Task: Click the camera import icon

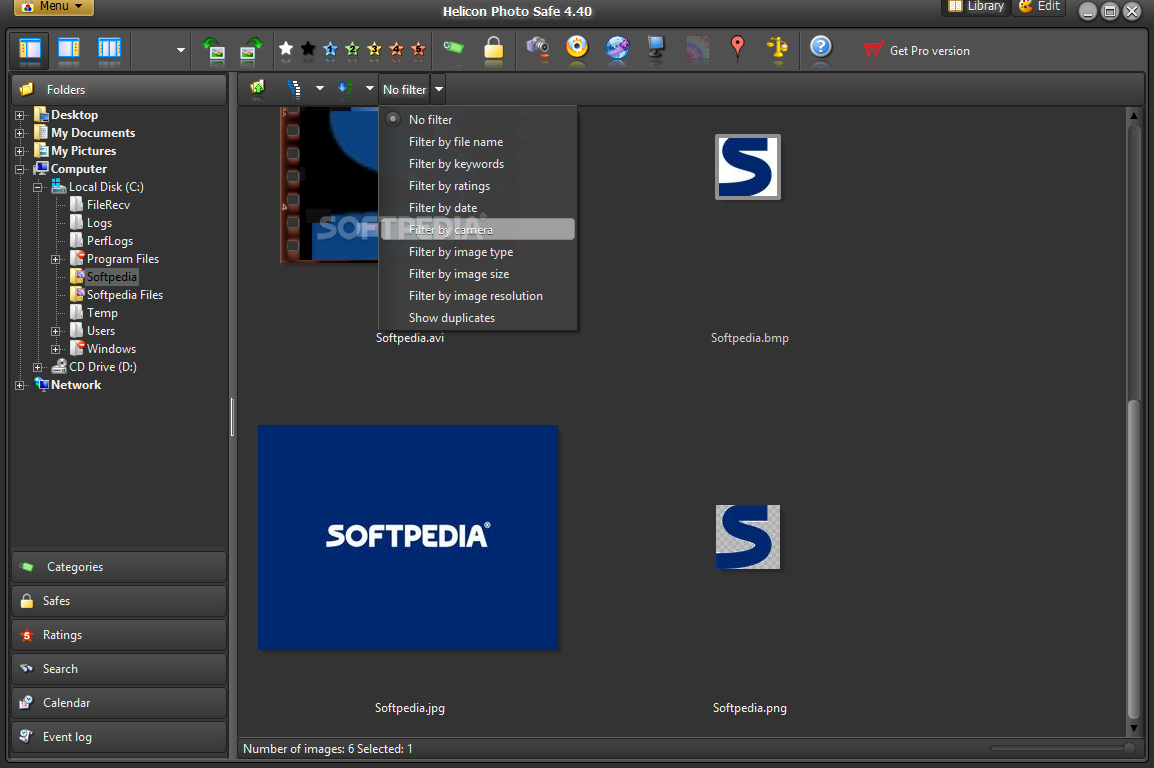Action: tap(538, 49)
